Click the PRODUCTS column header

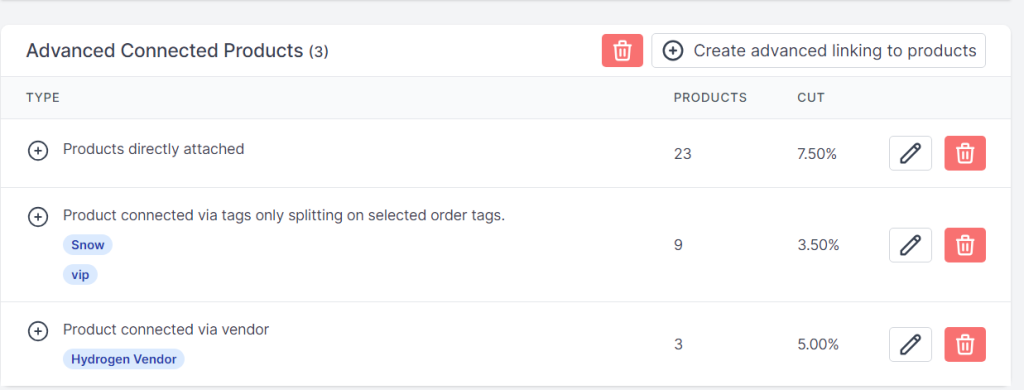click(710, 98)
